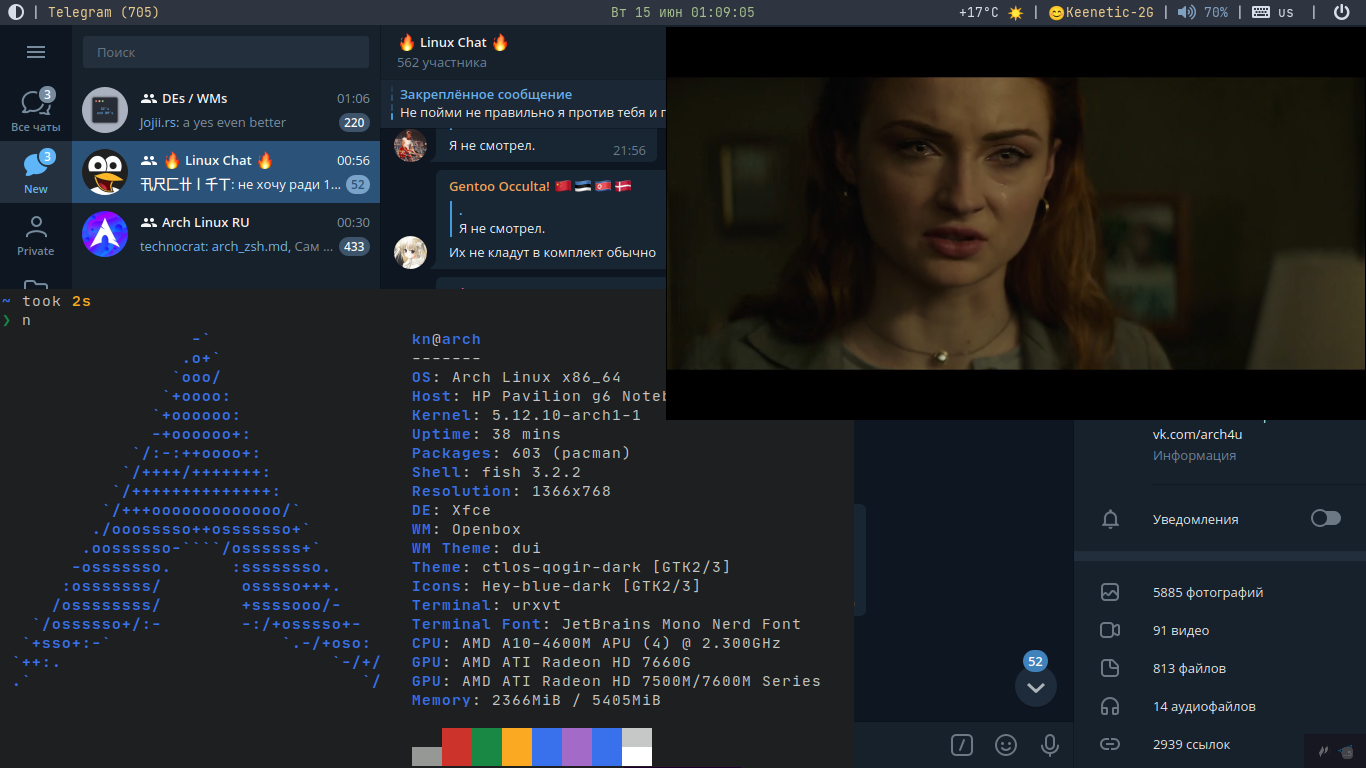Screen dimensions: 1366x768
Task: Click the Tux penguin avatar
Action: [x=105, y=172]
